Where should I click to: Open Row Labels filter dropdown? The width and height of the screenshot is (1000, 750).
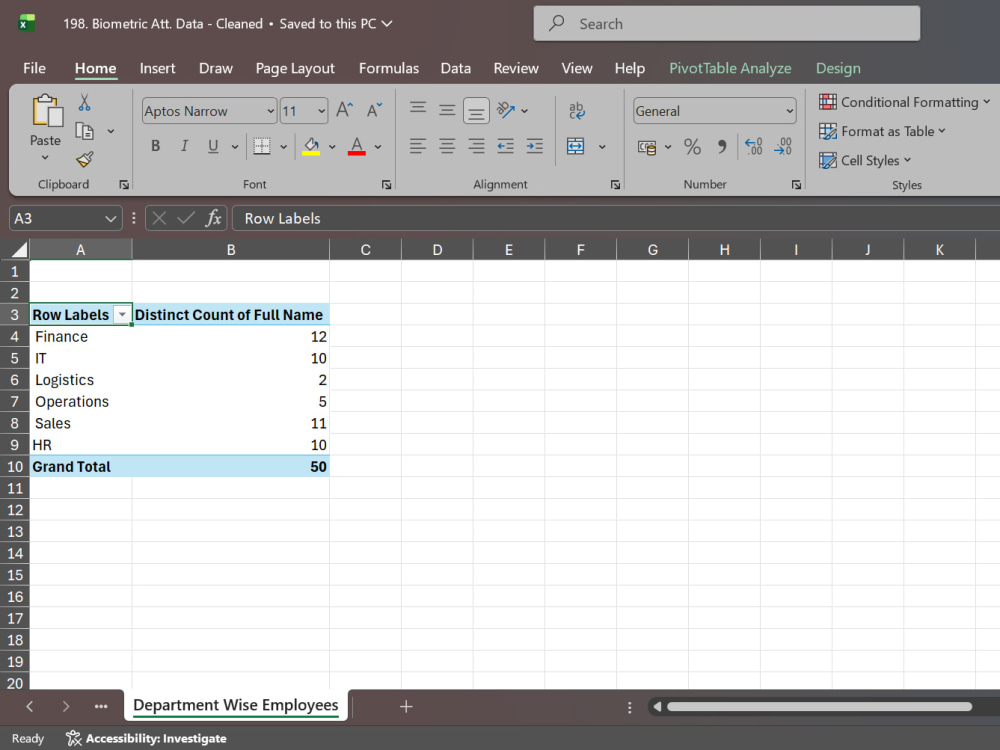(x=121, y=314)
